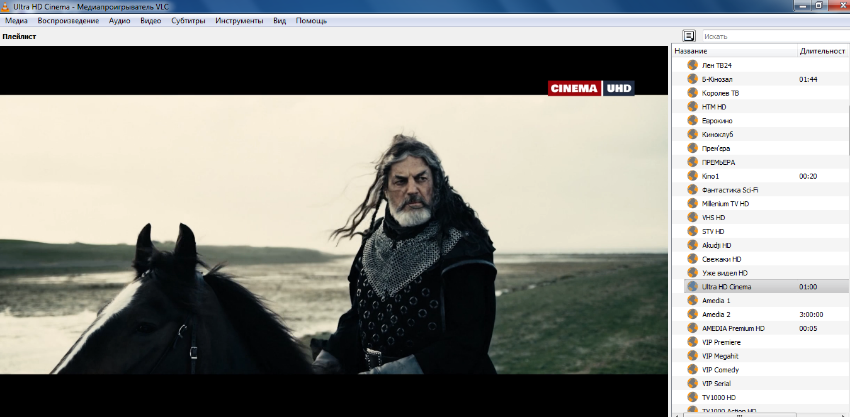
Task: Click the 00:20 duration of Кіно1
Action: (808, 176)
